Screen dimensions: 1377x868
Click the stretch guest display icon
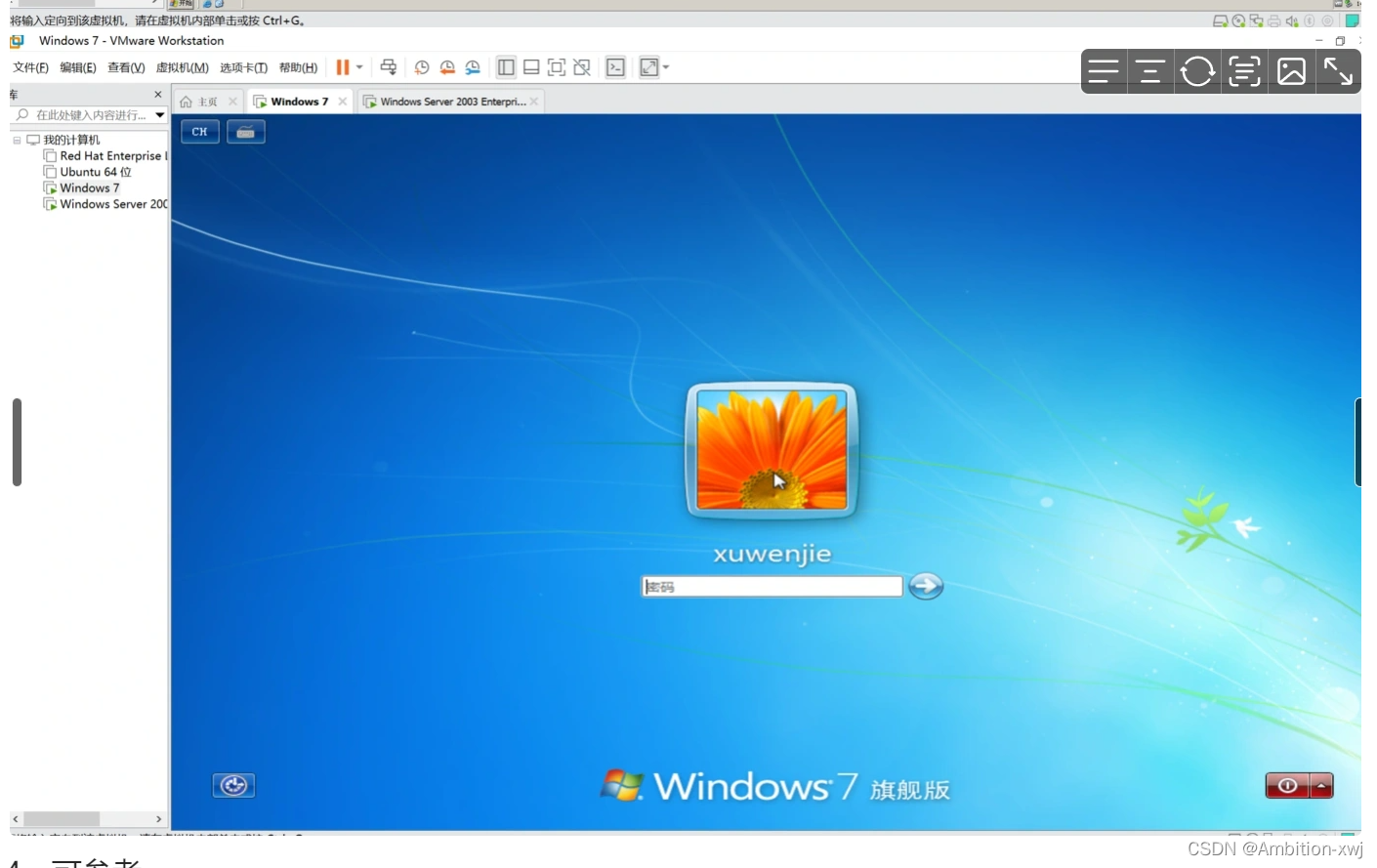coord(649,67)
